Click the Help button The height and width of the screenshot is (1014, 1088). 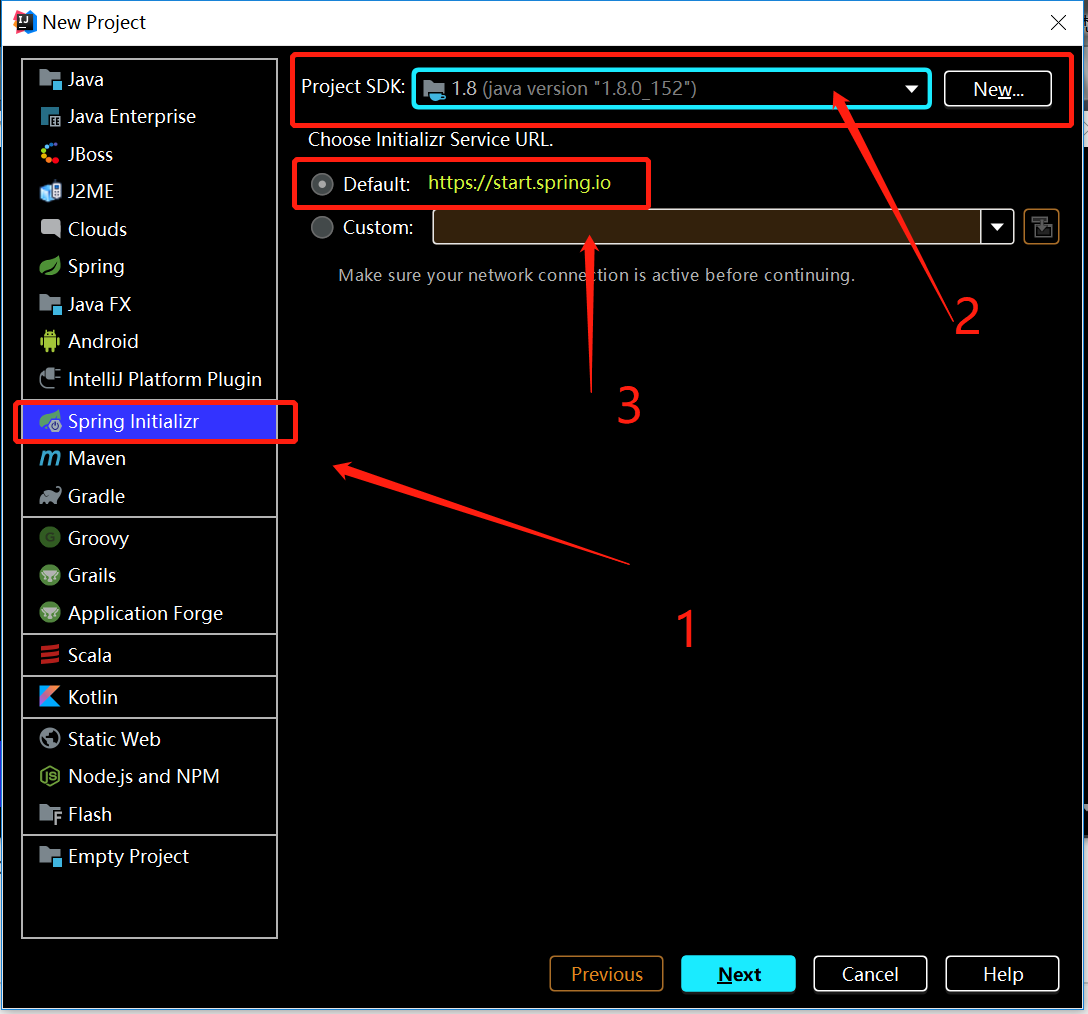[x=1002, y=974]
